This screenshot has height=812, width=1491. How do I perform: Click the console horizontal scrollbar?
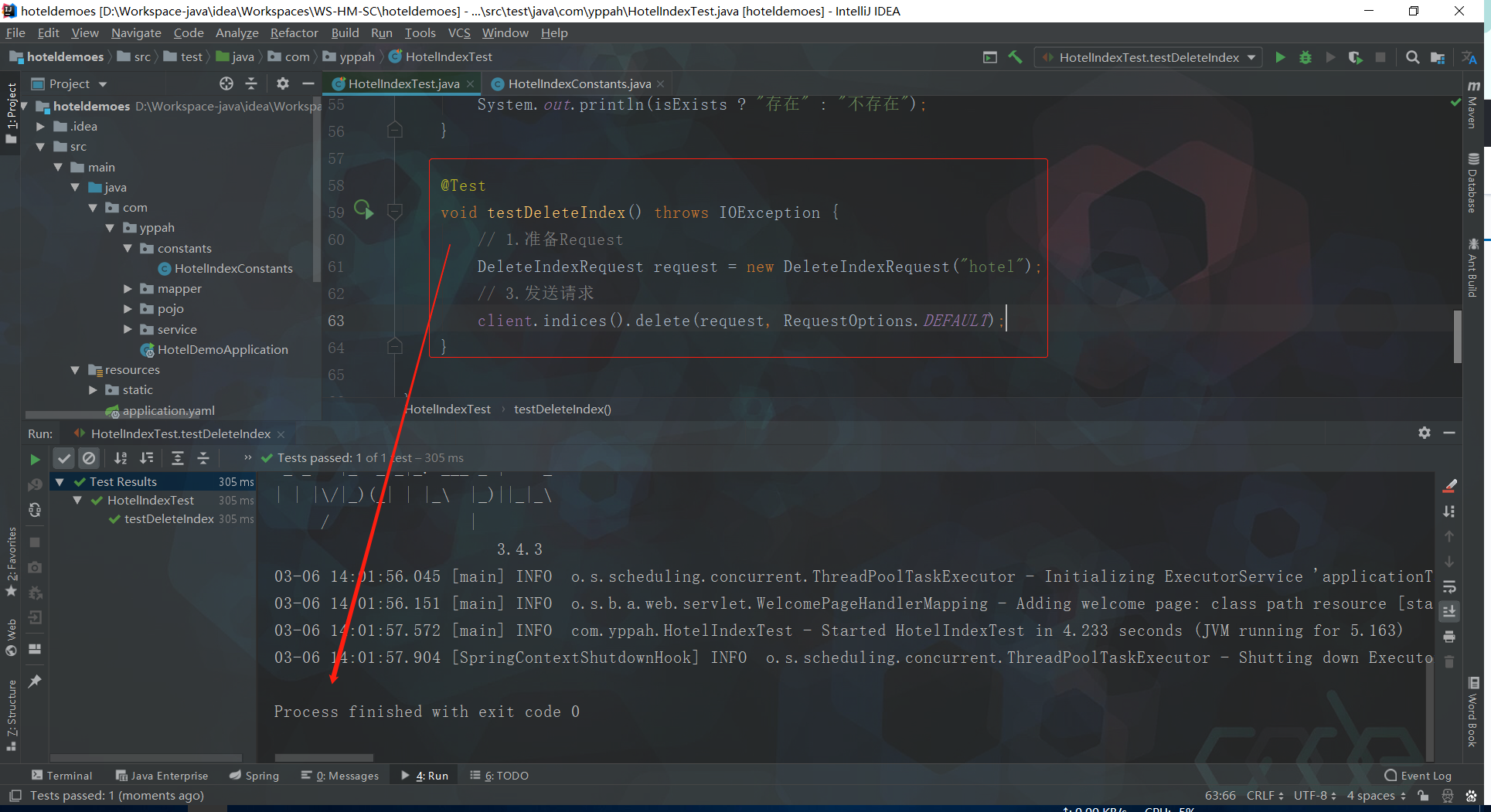click(x=324, y=758)
